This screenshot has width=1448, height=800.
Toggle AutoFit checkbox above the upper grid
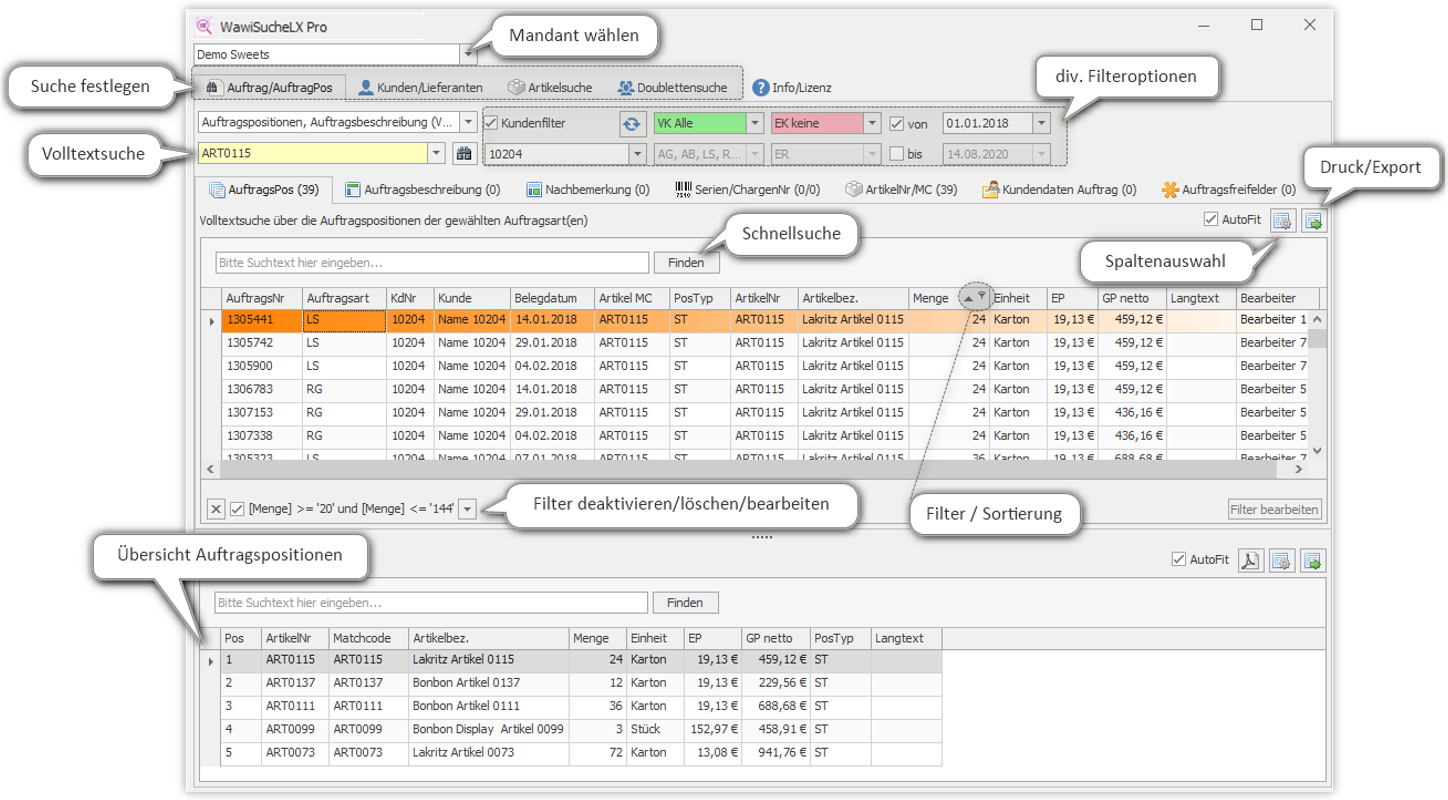tap(1211, 219)
